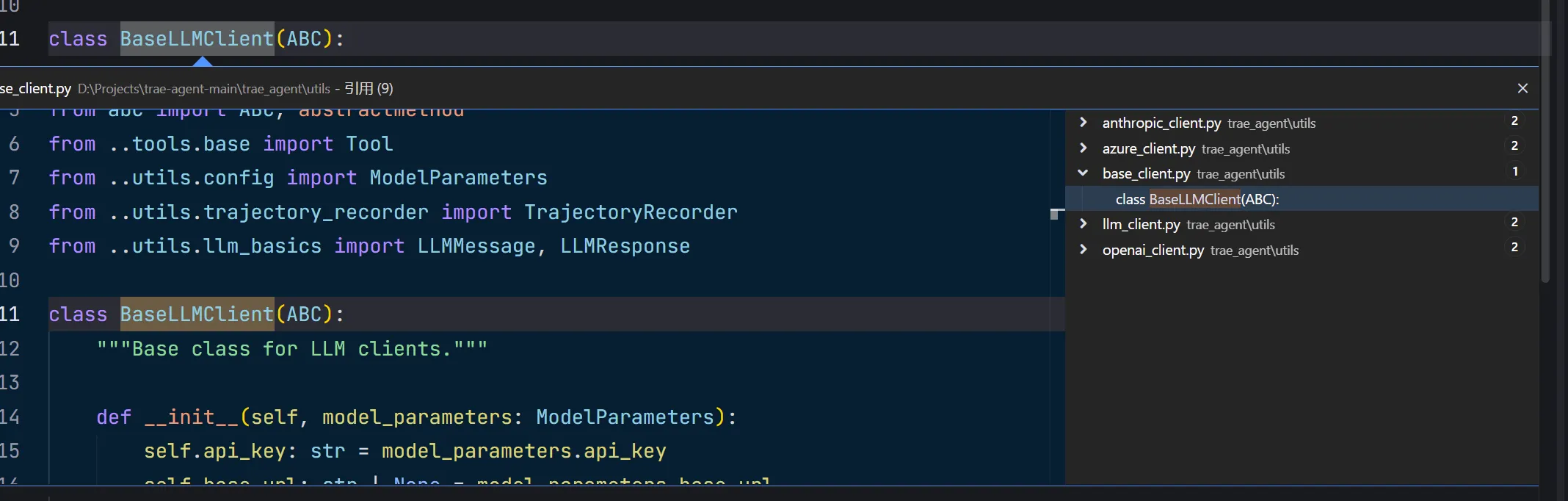This screenshot has width=1568, height=501.
Task: Select the anthropic_client.py file name in references
Action: pyautogui.click(x=1161, y=123)
